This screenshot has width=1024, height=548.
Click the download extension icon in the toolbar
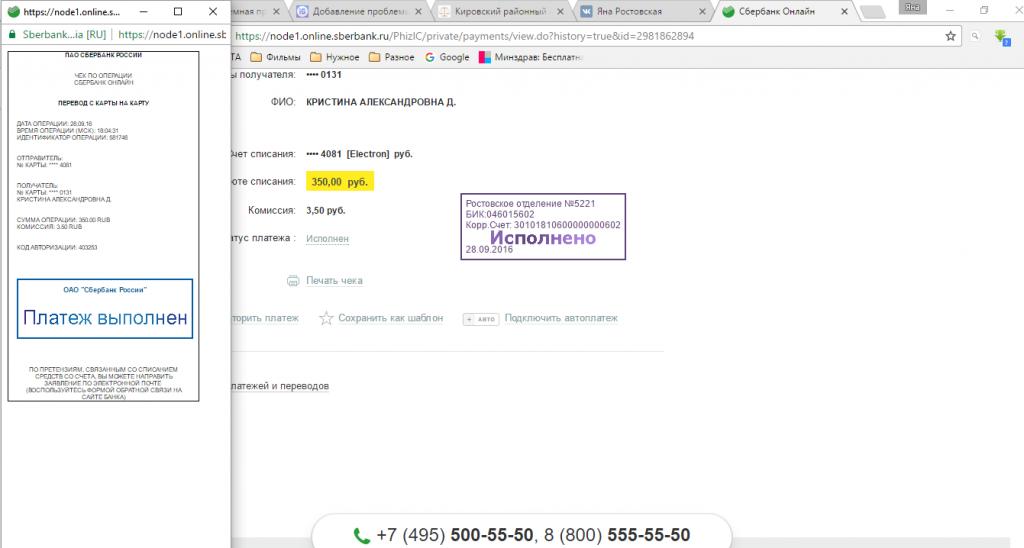[1001, 37]
